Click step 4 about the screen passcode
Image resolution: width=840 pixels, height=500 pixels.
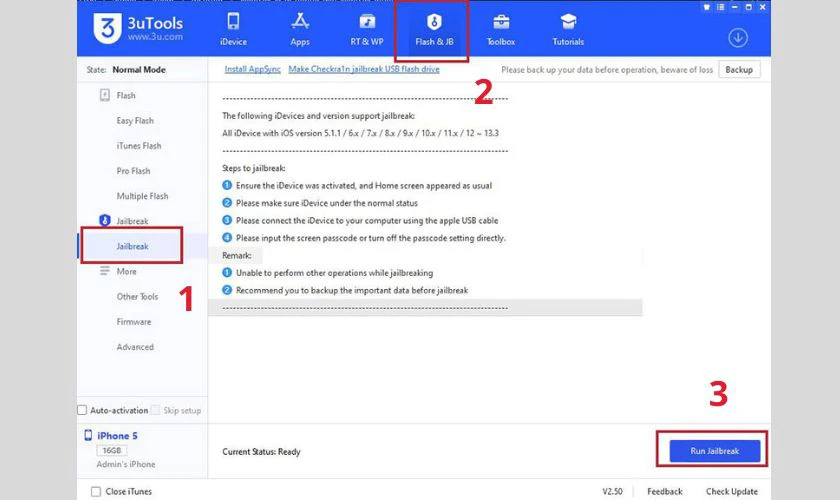pyautogui.click(x=364, y=238)
